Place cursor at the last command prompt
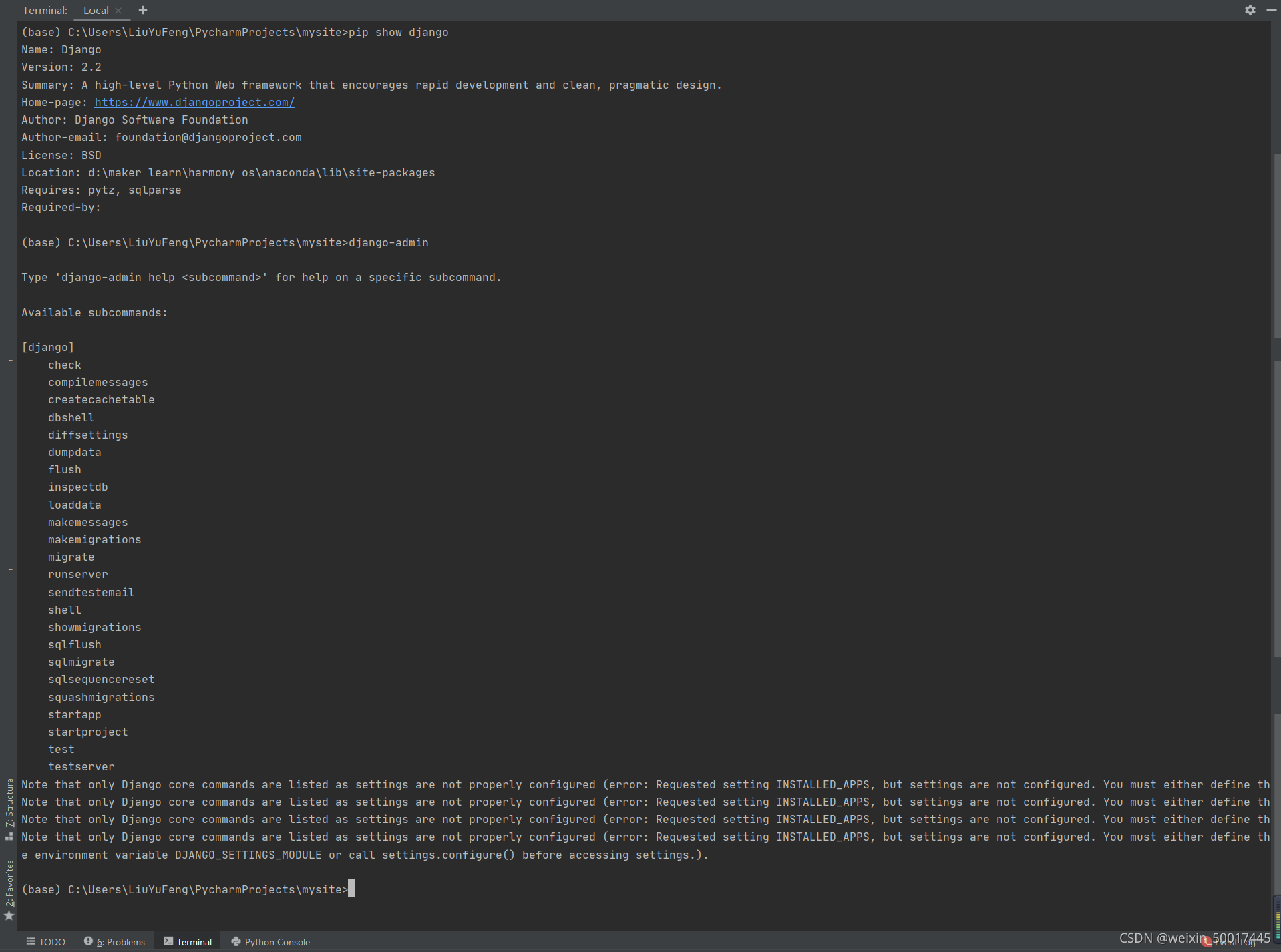Screen dimensions: 1281x952 pyautogui.click(x=351, y=889)
